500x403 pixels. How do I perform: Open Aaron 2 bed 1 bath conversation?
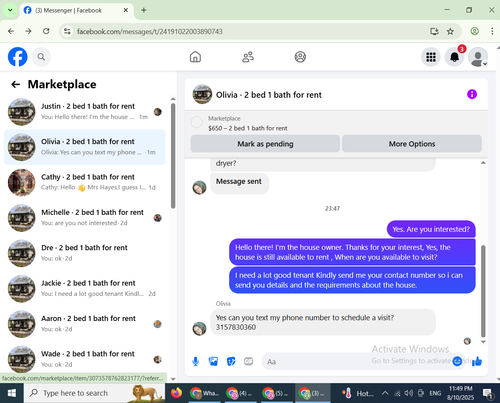(85, 324)
